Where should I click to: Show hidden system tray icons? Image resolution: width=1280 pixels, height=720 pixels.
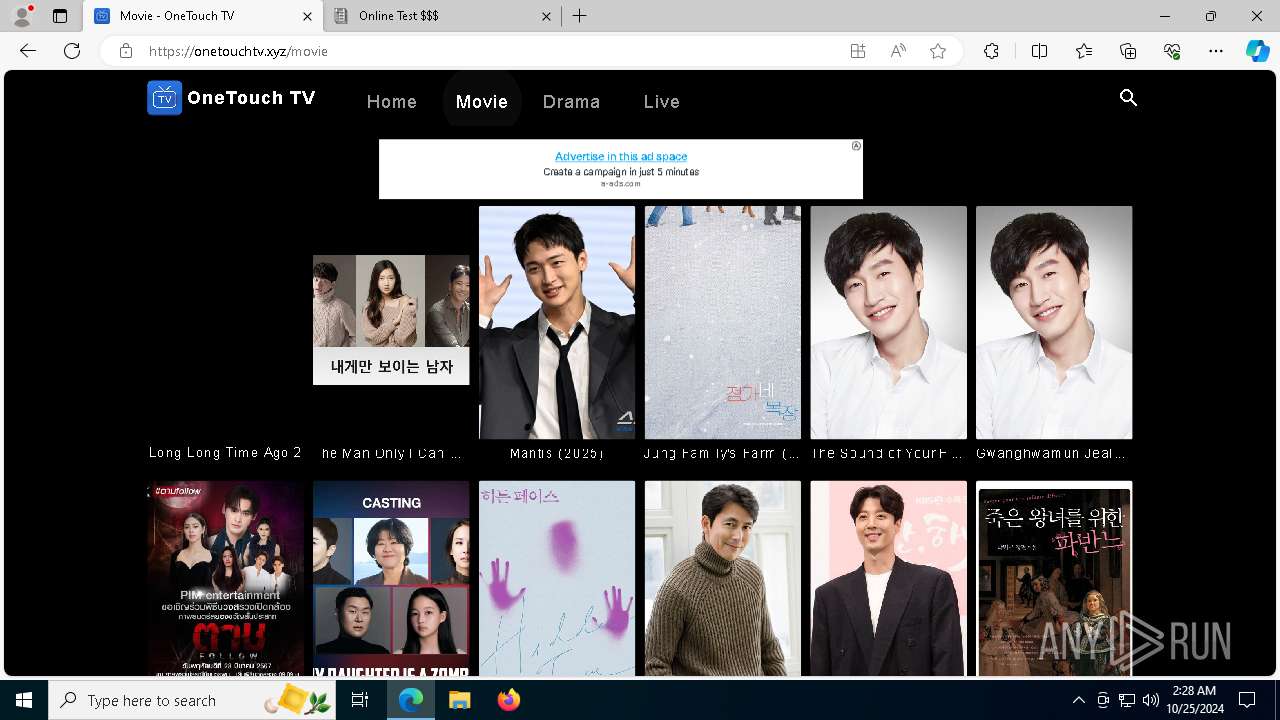click(x=1078, y=700)
